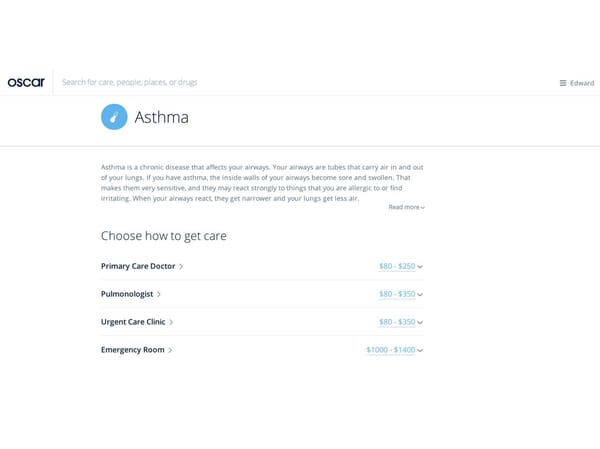The image size is (600, 449).
Task: Expand the description with Read more
Action: [406, 207]
